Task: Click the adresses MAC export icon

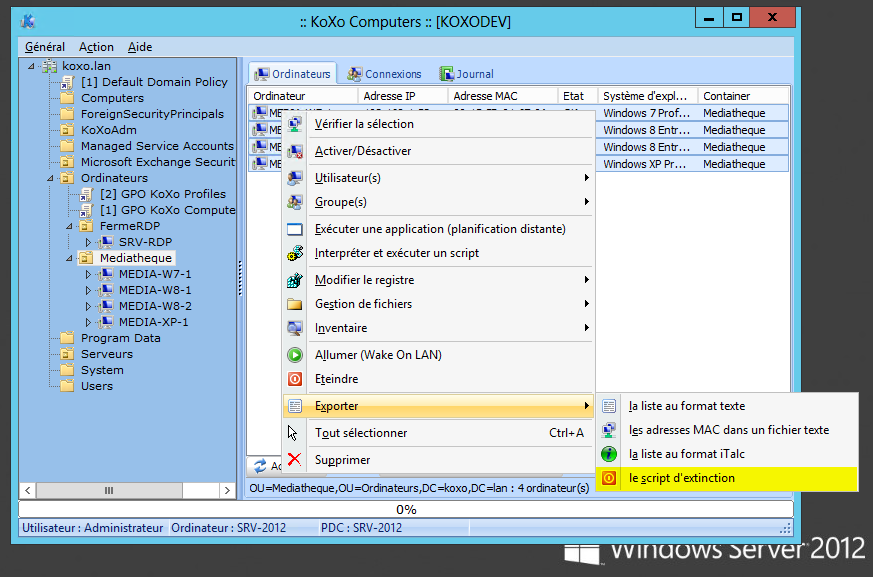Action: [609, 430]
